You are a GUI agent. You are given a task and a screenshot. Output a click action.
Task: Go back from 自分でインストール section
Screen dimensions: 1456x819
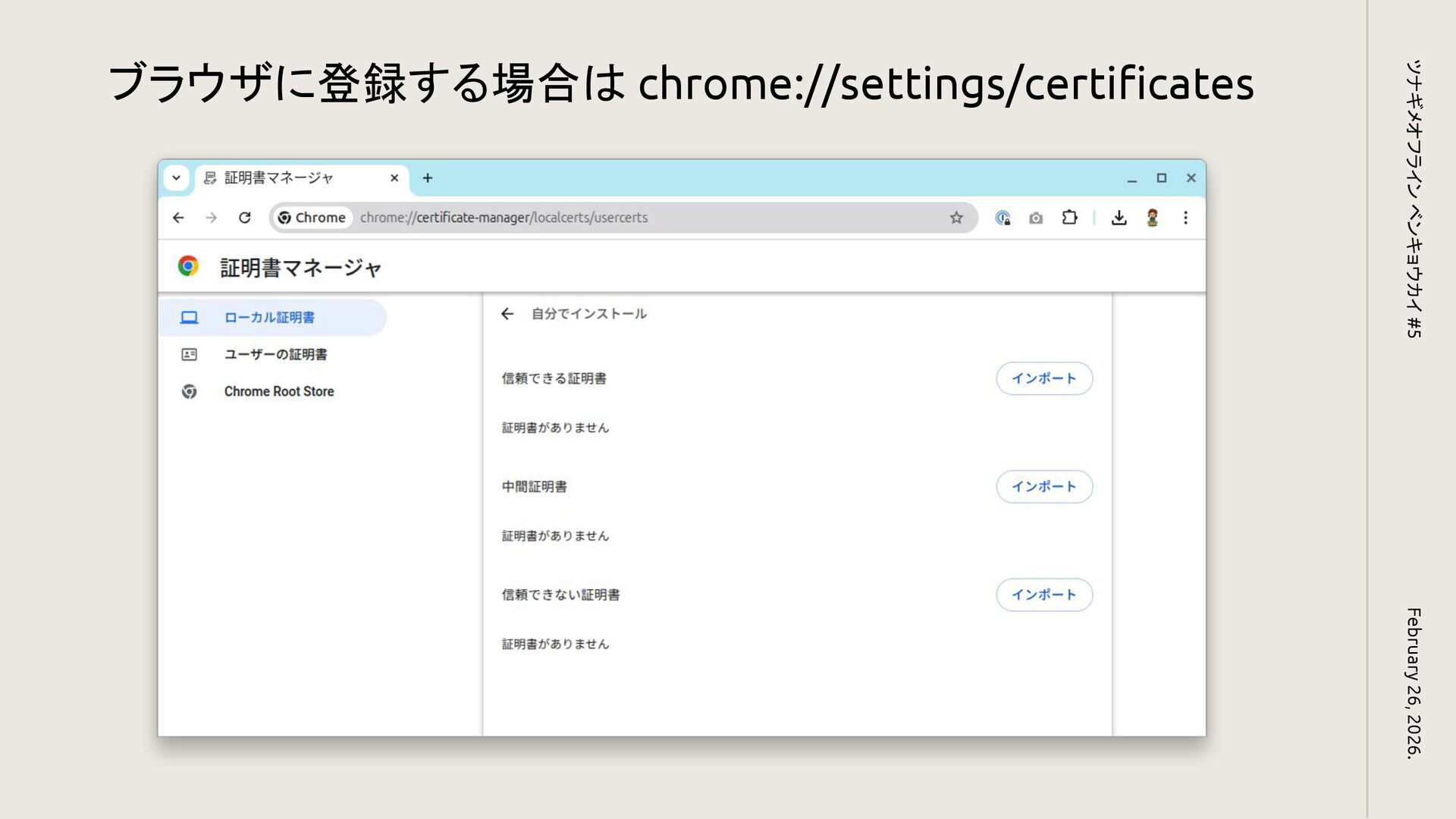[507, 314]
